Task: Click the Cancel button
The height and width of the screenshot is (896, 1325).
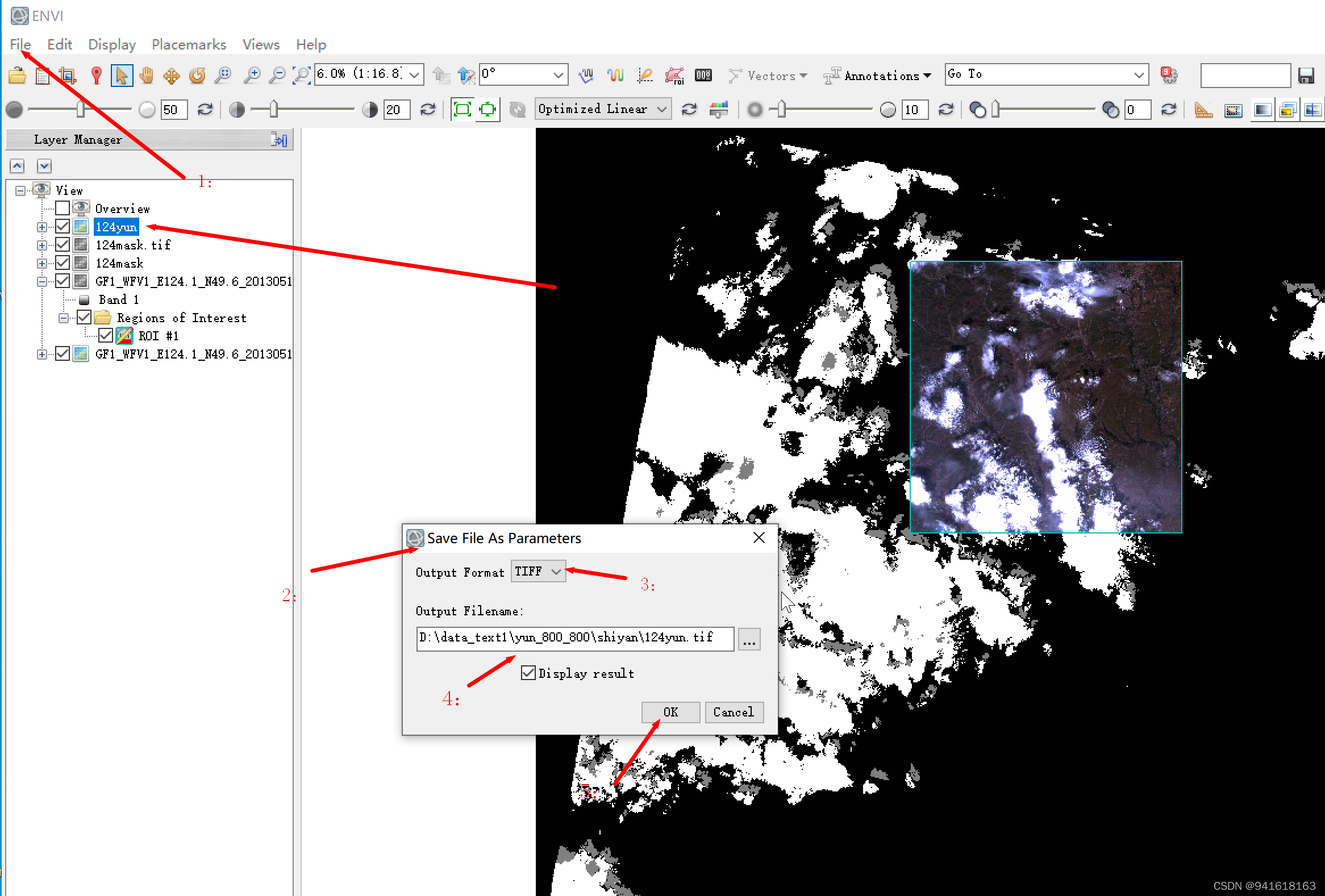Action: pyautogui.click(x=733, y=712)
